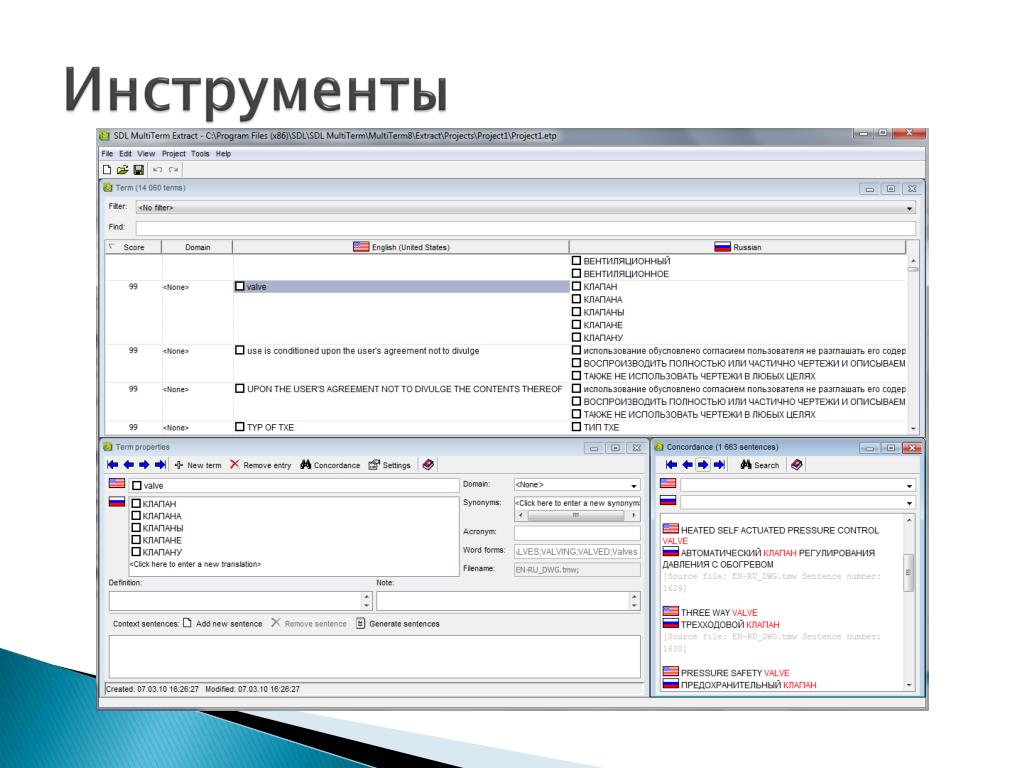Click the Find input field

pos(526,227)
